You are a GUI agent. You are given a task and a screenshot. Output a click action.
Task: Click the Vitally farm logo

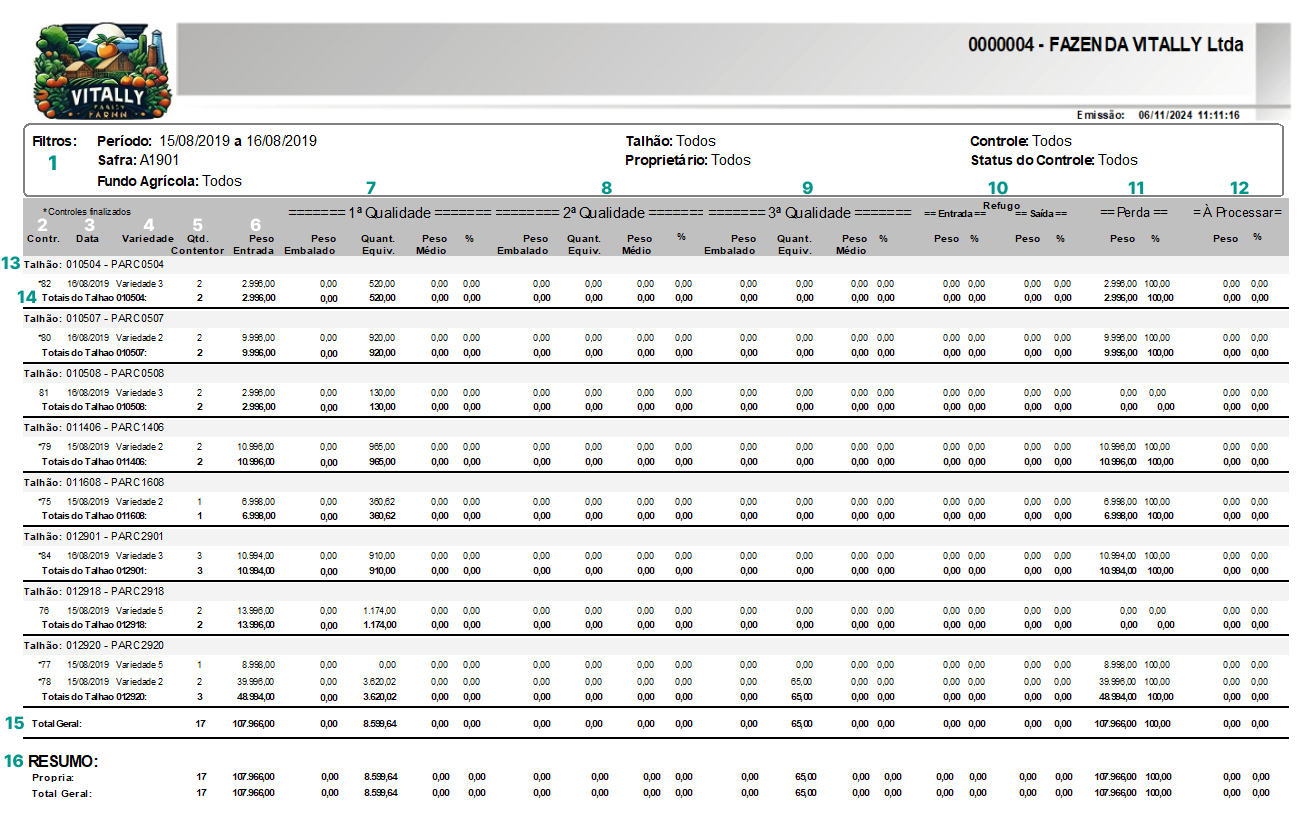[102, 71]
